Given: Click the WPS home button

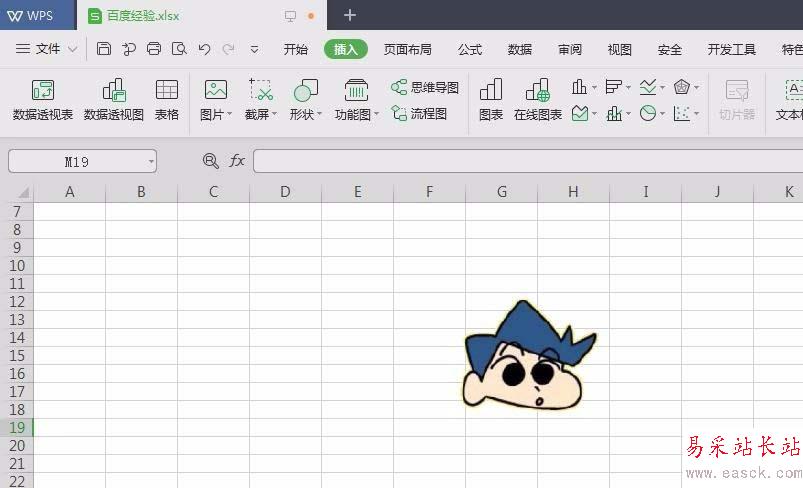Looking at the screenshot, I should click(x=37, y=15).
